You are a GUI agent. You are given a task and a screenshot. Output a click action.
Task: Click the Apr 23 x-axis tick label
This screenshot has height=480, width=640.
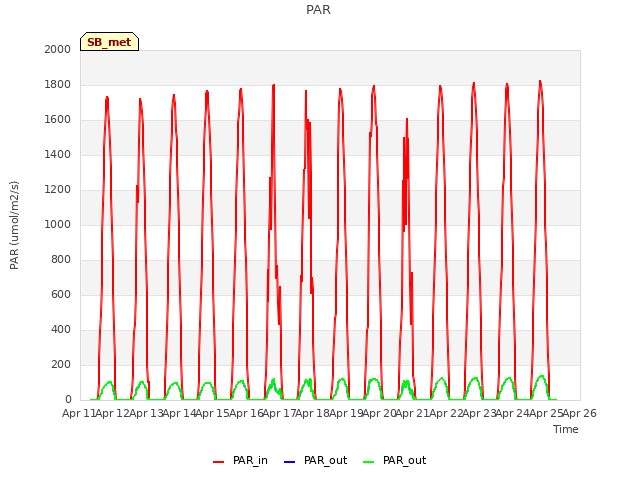(479, 413)
